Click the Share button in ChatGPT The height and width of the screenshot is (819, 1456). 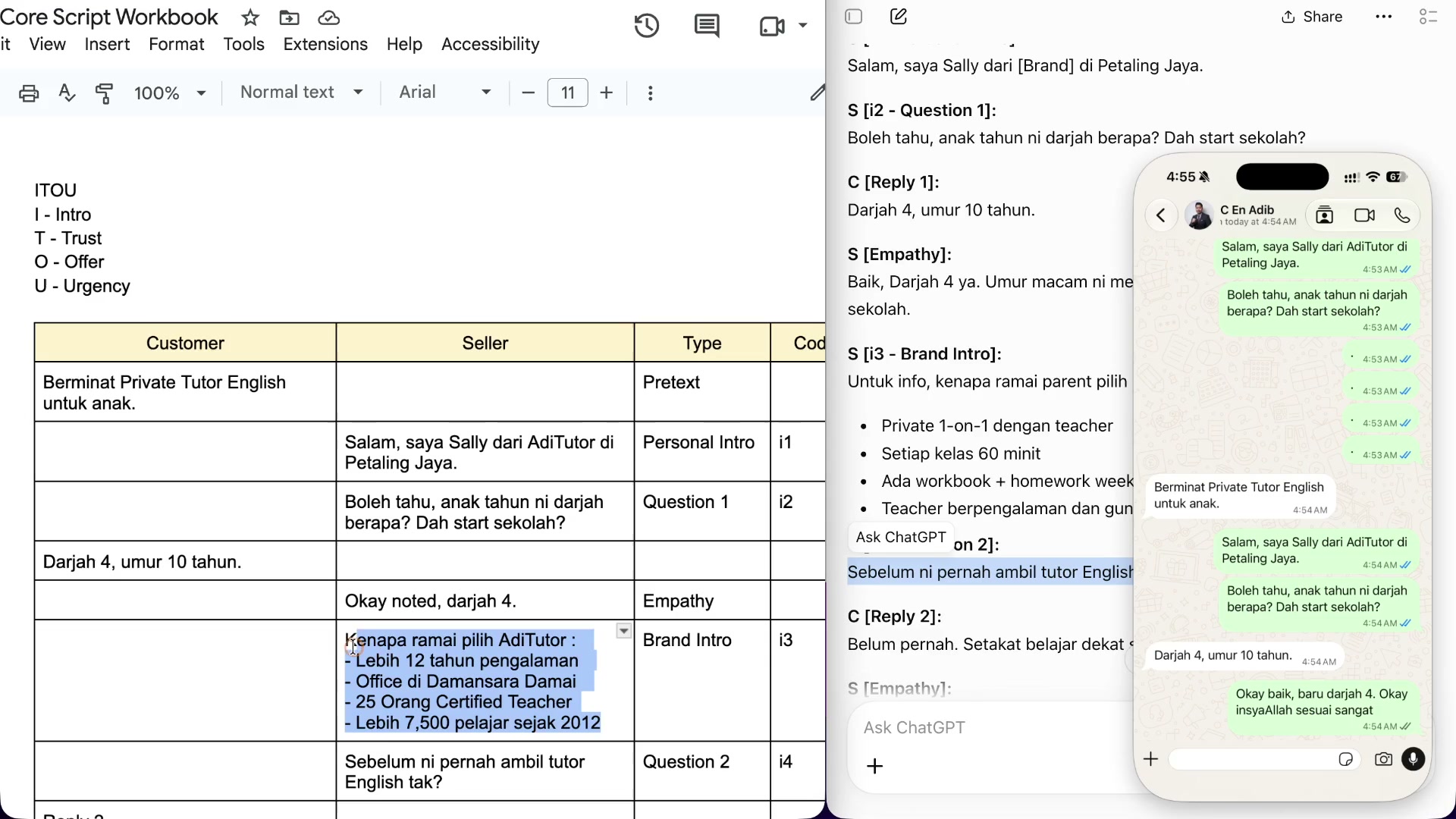pyautogui.click(x=1312, y=17)
